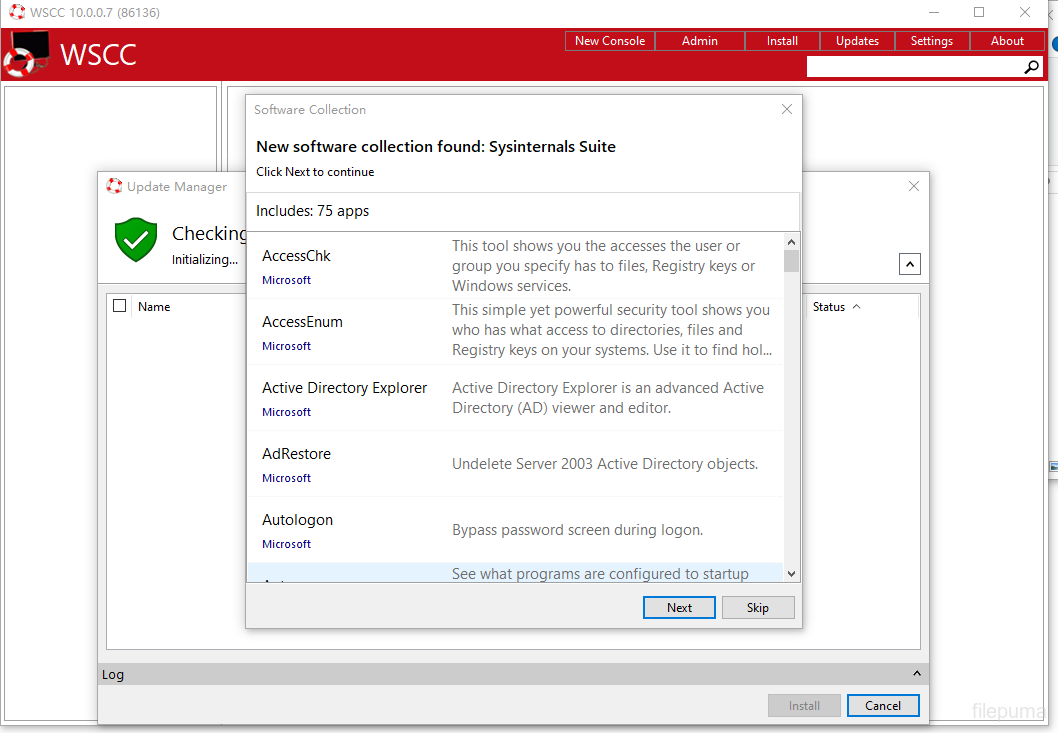1058x733 pixels.
Task: Open the Updates menu
Action: (857, 41)
